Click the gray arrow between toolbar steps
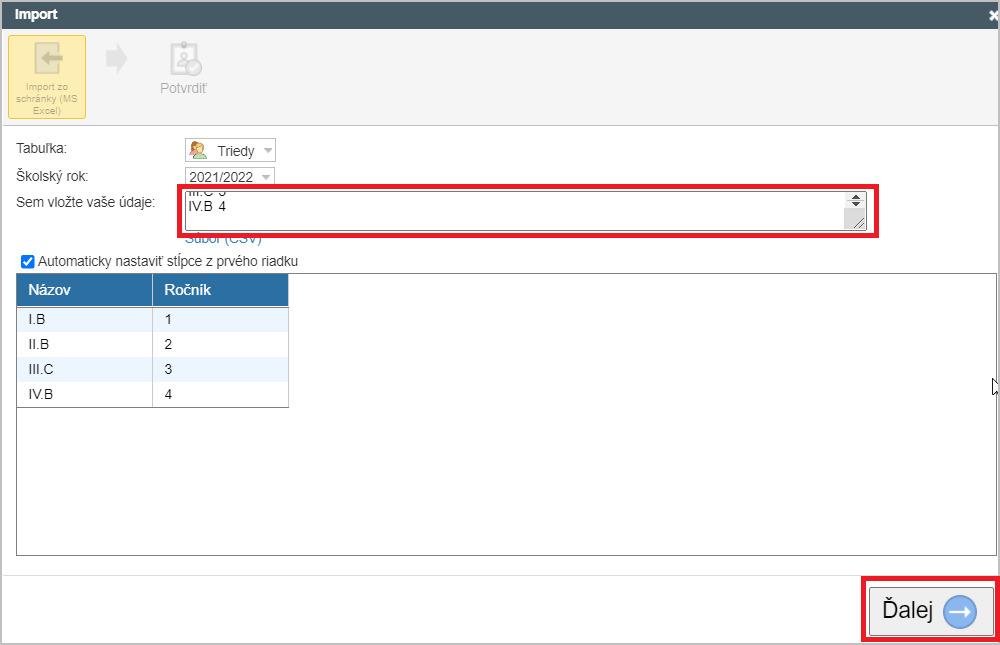1000x645 pixels. (116, 59)
